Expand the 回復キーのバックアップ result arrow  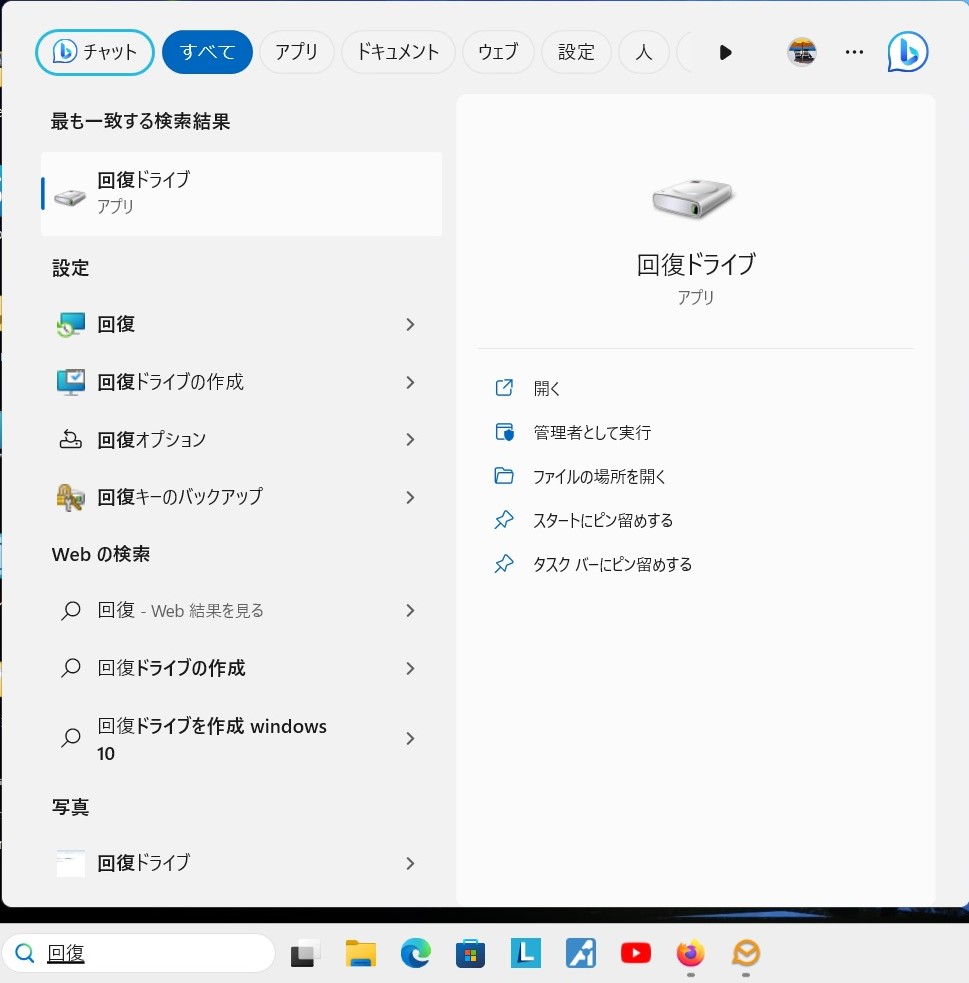point(410,497)
